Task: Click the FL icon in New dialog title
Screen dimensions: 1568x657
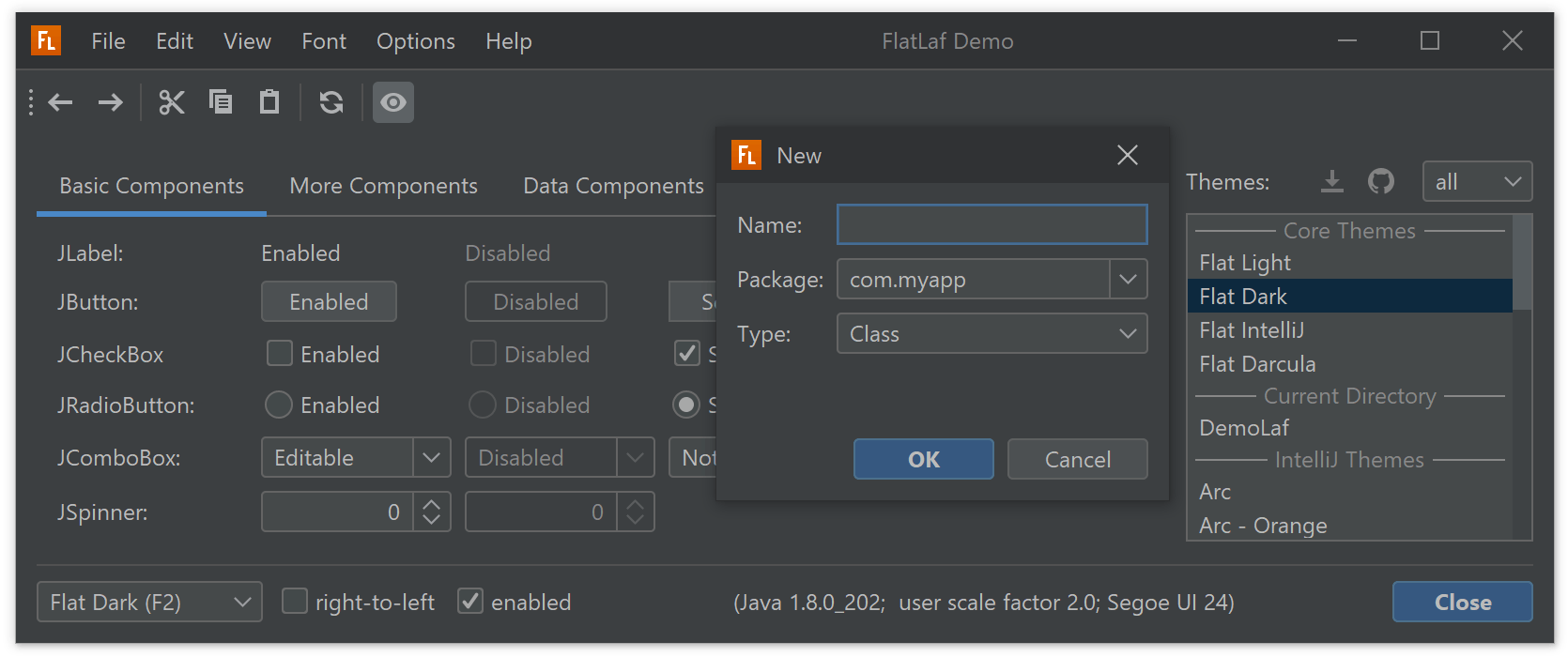Action: (x=746, y=155)
